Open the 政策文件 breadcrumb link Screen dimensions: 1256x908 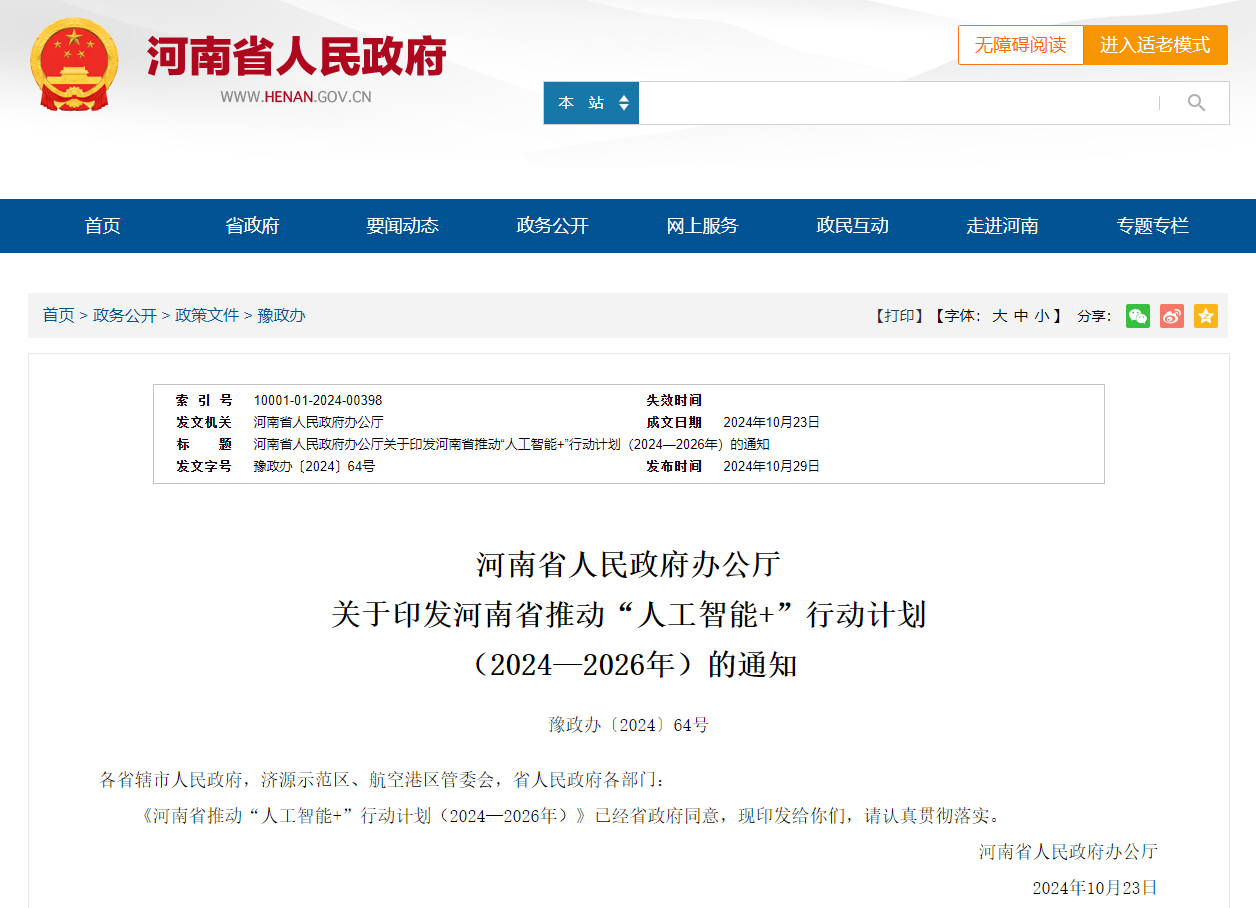(x=207, y=315)
